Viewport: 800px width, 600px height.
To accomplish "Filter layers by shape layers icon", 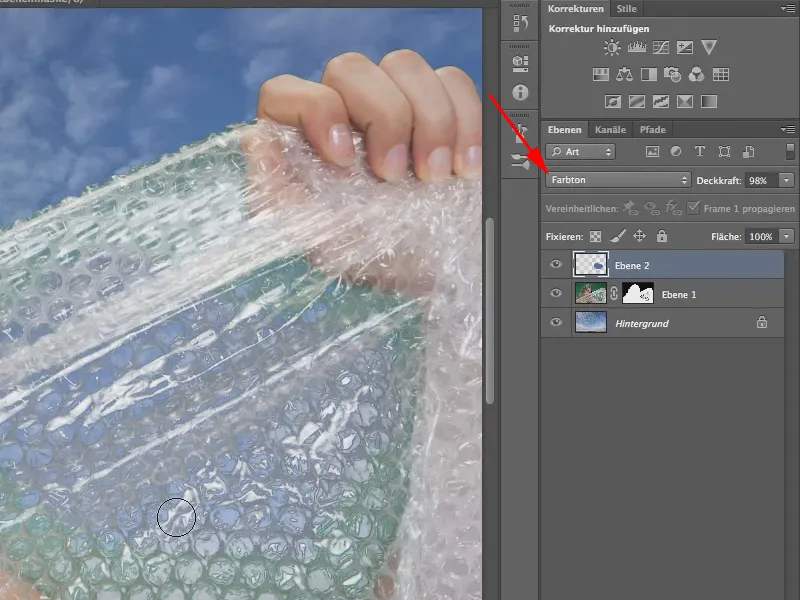I will pyautogui.click(x=724, y=152).
